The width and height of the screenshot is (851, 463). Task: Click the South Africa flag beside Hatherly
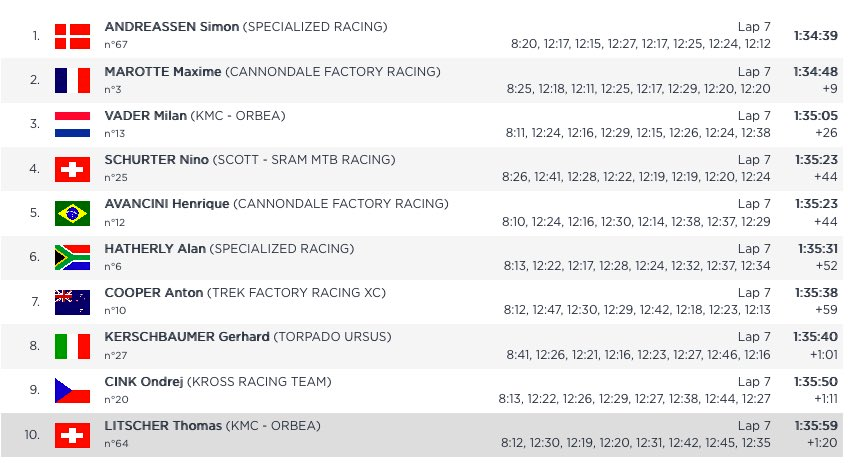[72, 257]
